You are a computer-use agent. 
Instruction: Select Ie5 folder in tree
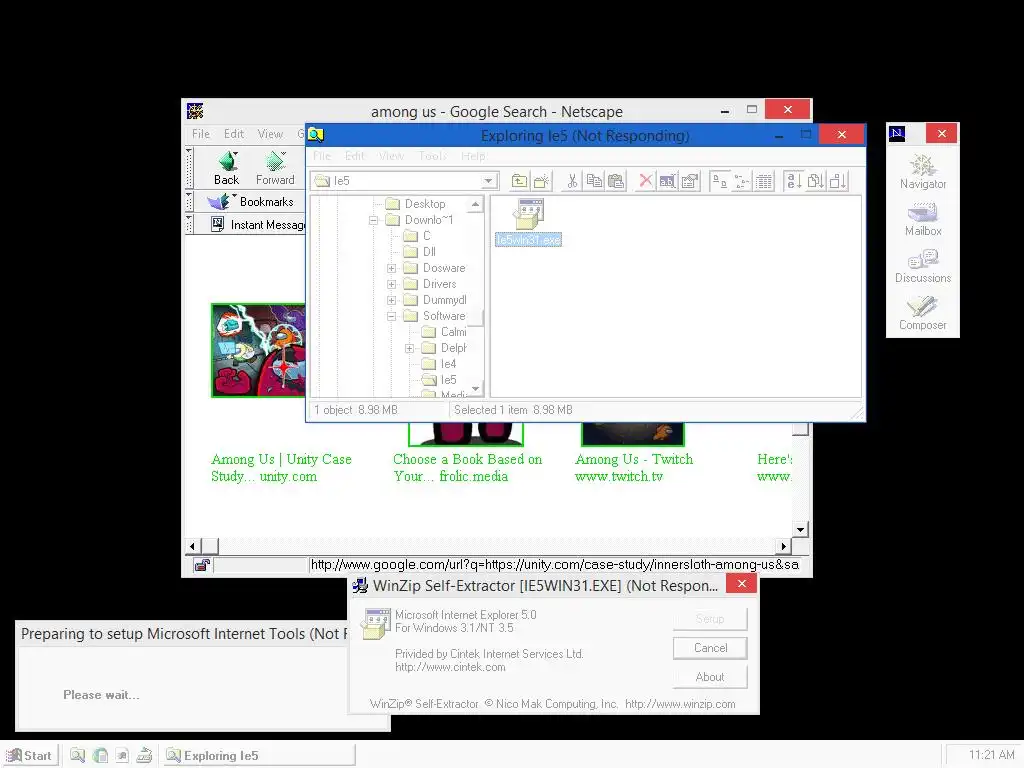pos(439,380)
